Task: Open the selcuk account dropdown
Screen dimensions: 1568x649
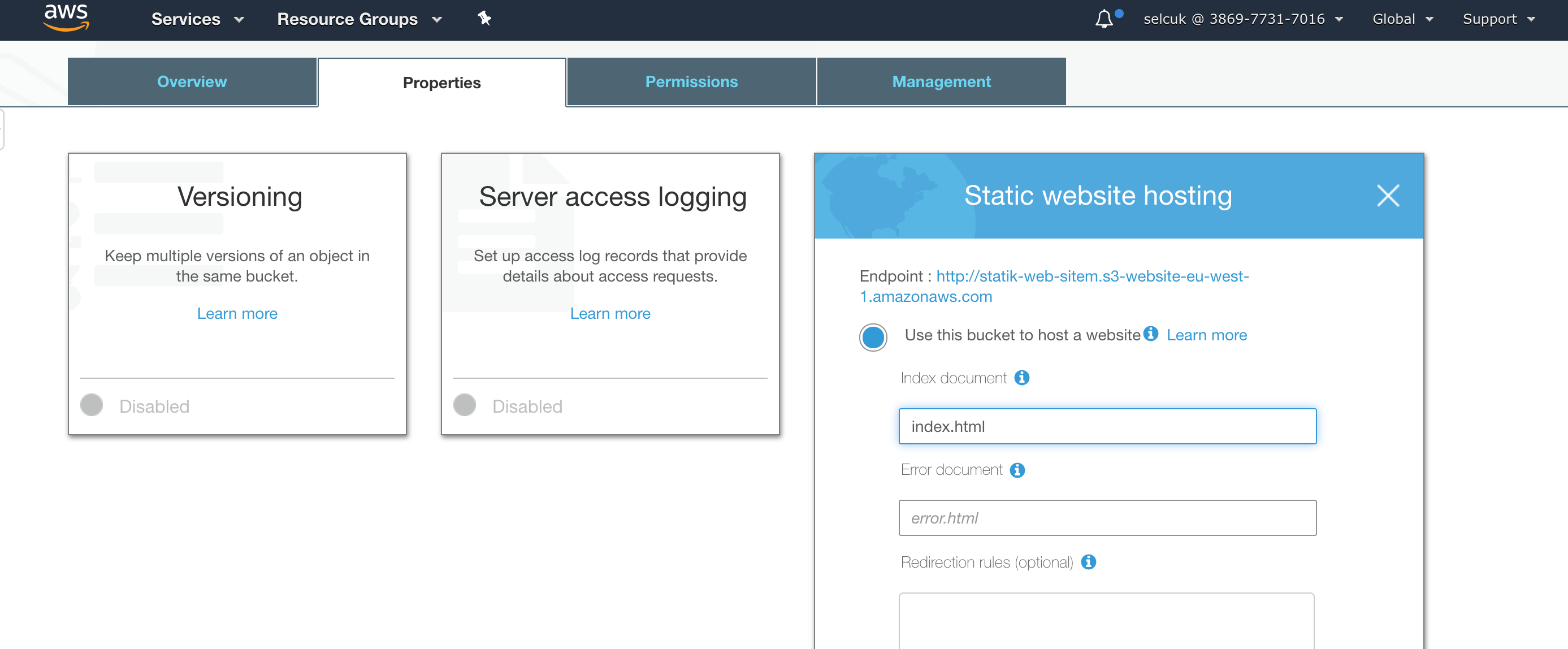Action: (x=1243, y=19)
